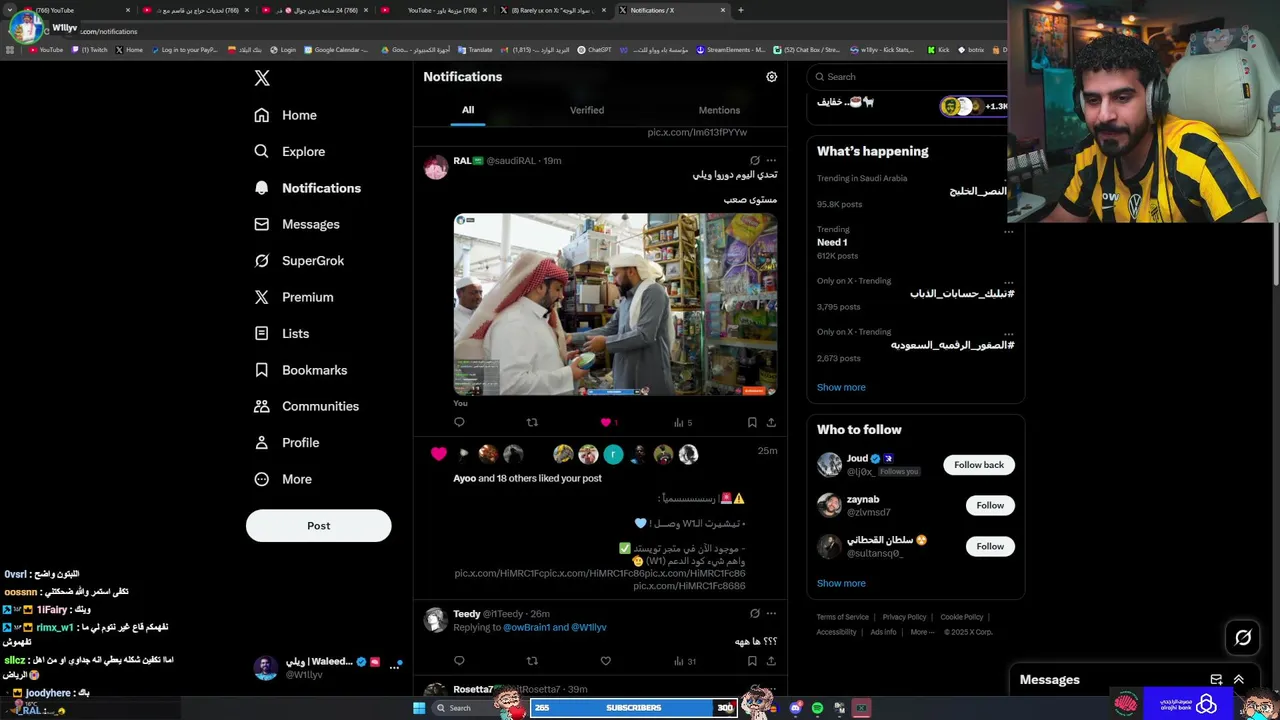1280x720 pixels.
Task: Open the Google Calendar bookmark
Action: [336, 49]
